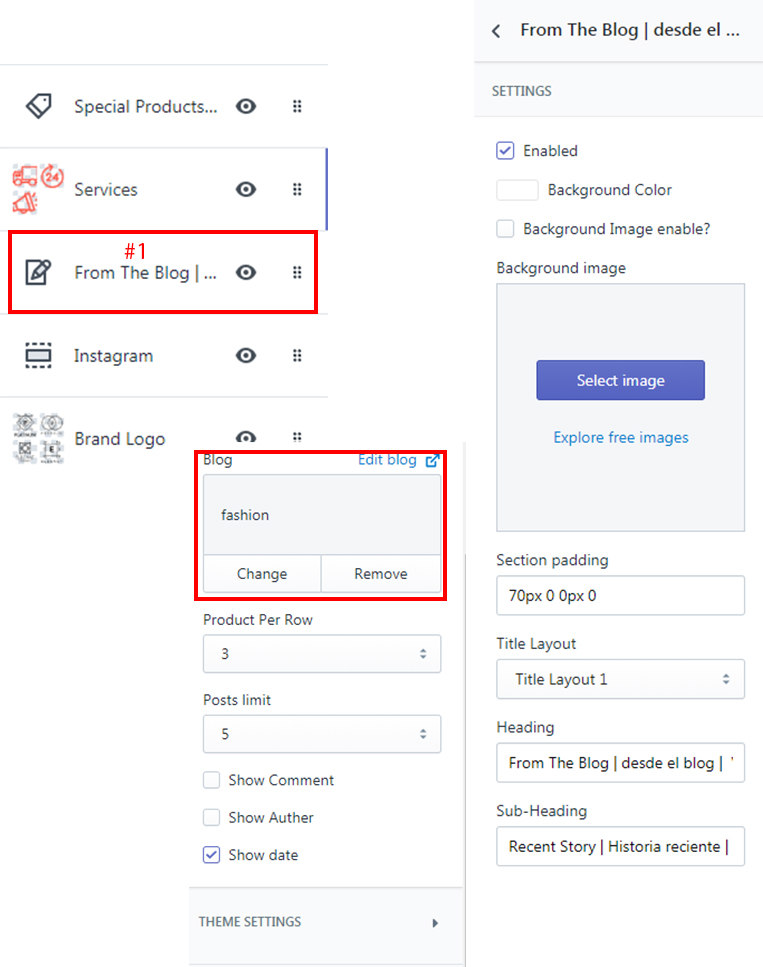Click the Services section icon

(38, 189)
